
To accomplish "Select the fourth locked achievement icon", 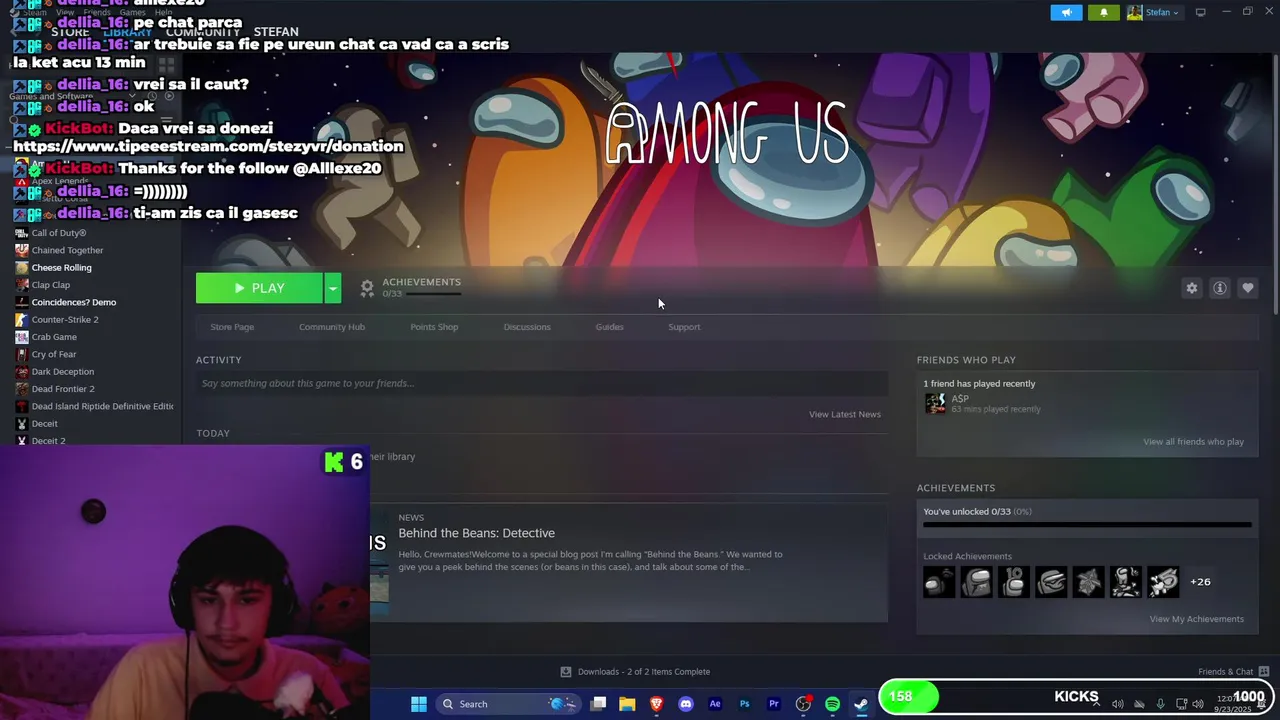I will pos(1051,582).
